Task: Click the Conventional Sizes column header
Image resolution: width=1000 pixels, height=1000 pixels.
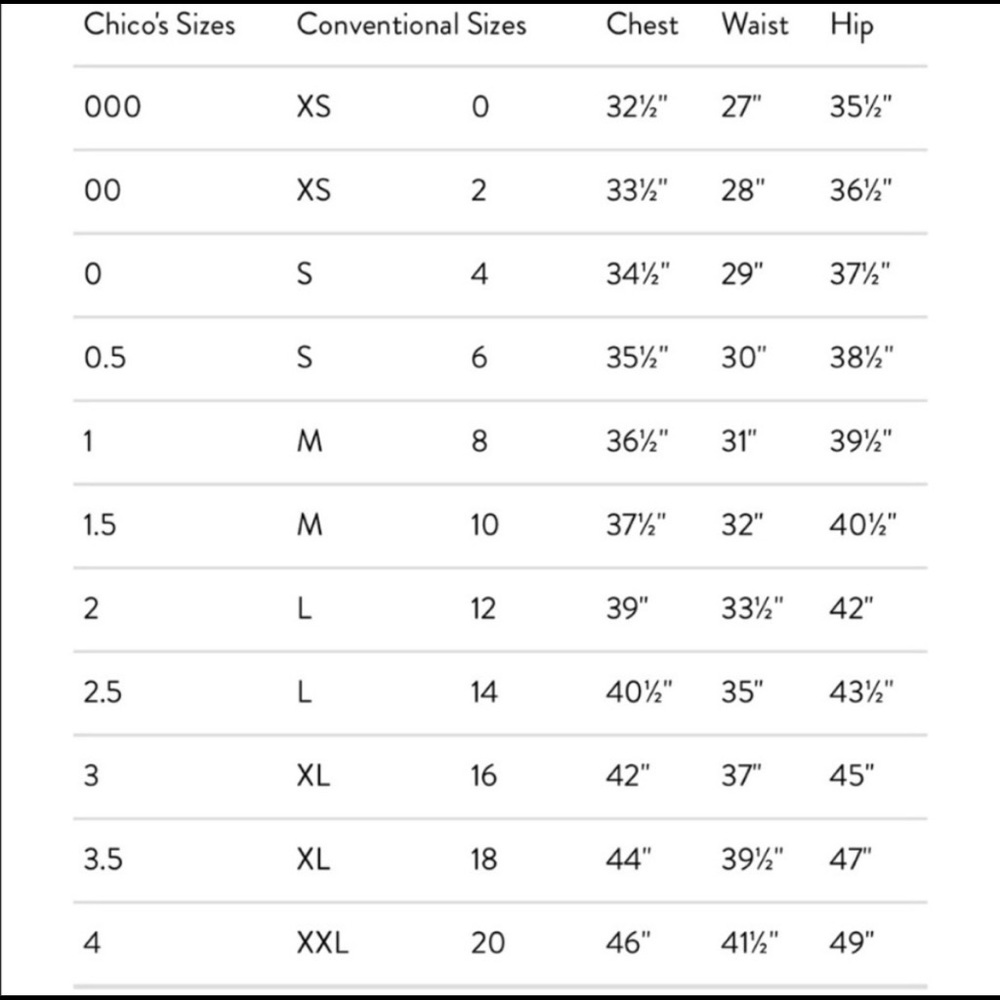Action: [x=411, y=25]
